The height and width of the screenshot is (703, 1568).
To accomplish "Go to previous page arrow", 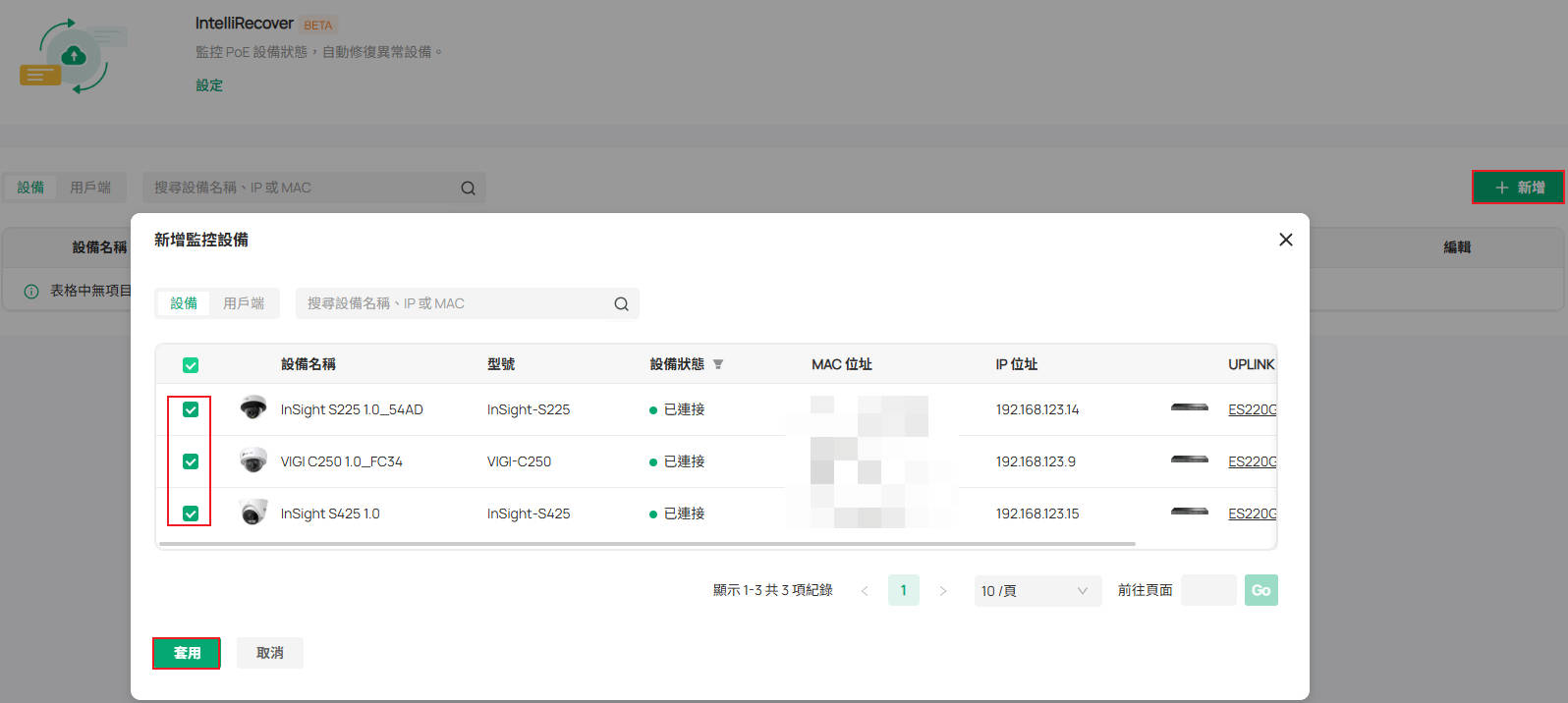I will (865, 591).
